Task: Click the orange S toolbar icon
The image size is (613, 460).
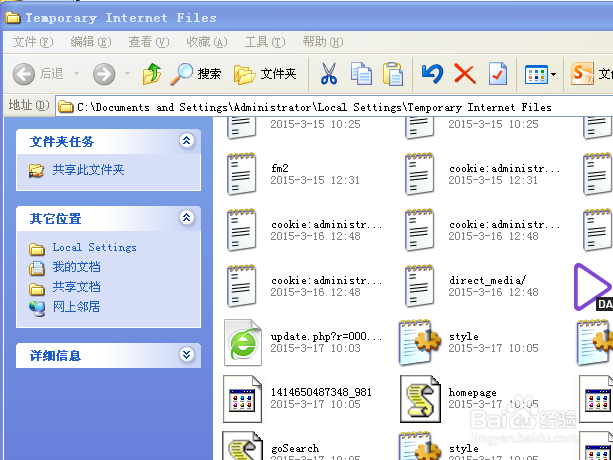Action: pos(582,74)
